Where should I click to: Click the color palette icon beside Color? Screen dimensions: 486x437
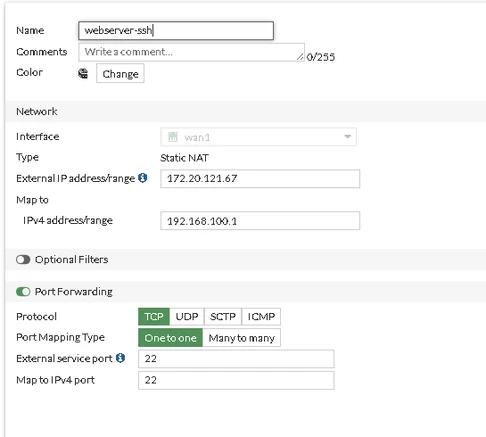83,73
